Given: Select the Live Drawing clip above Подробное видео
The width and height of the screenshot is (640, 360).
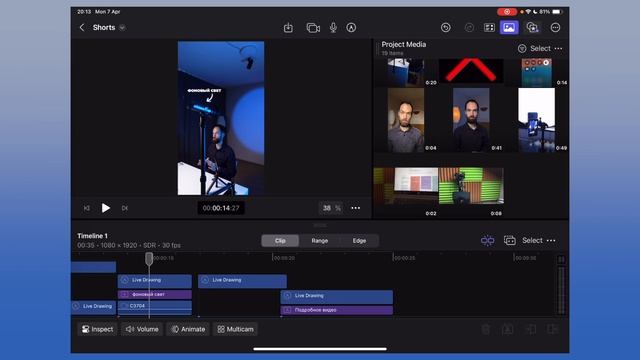Looking at the screenshot, I should coord(337,296).
